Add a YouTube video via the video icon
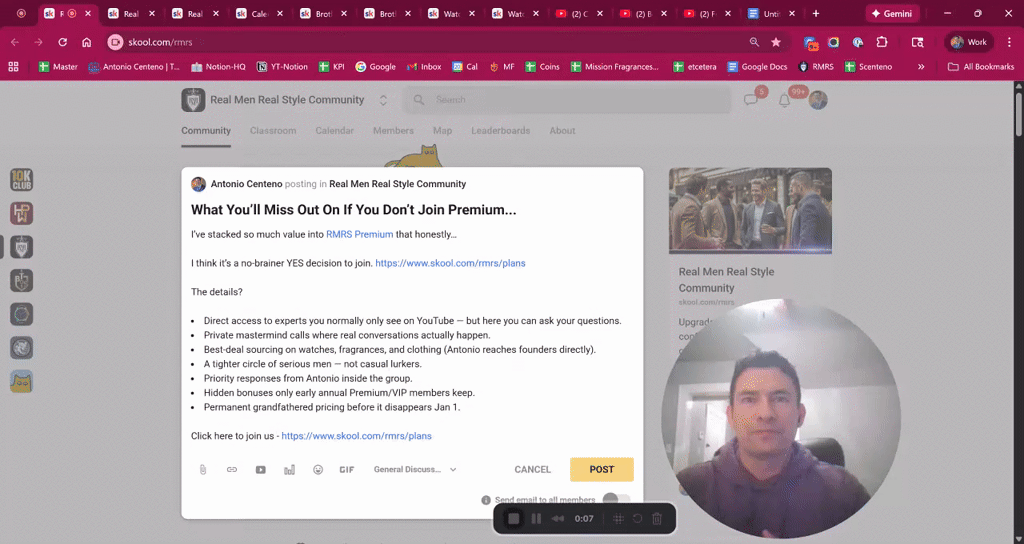Viewport: 1024px width, 544px height. pyautogui.click(x=261, y=470)
